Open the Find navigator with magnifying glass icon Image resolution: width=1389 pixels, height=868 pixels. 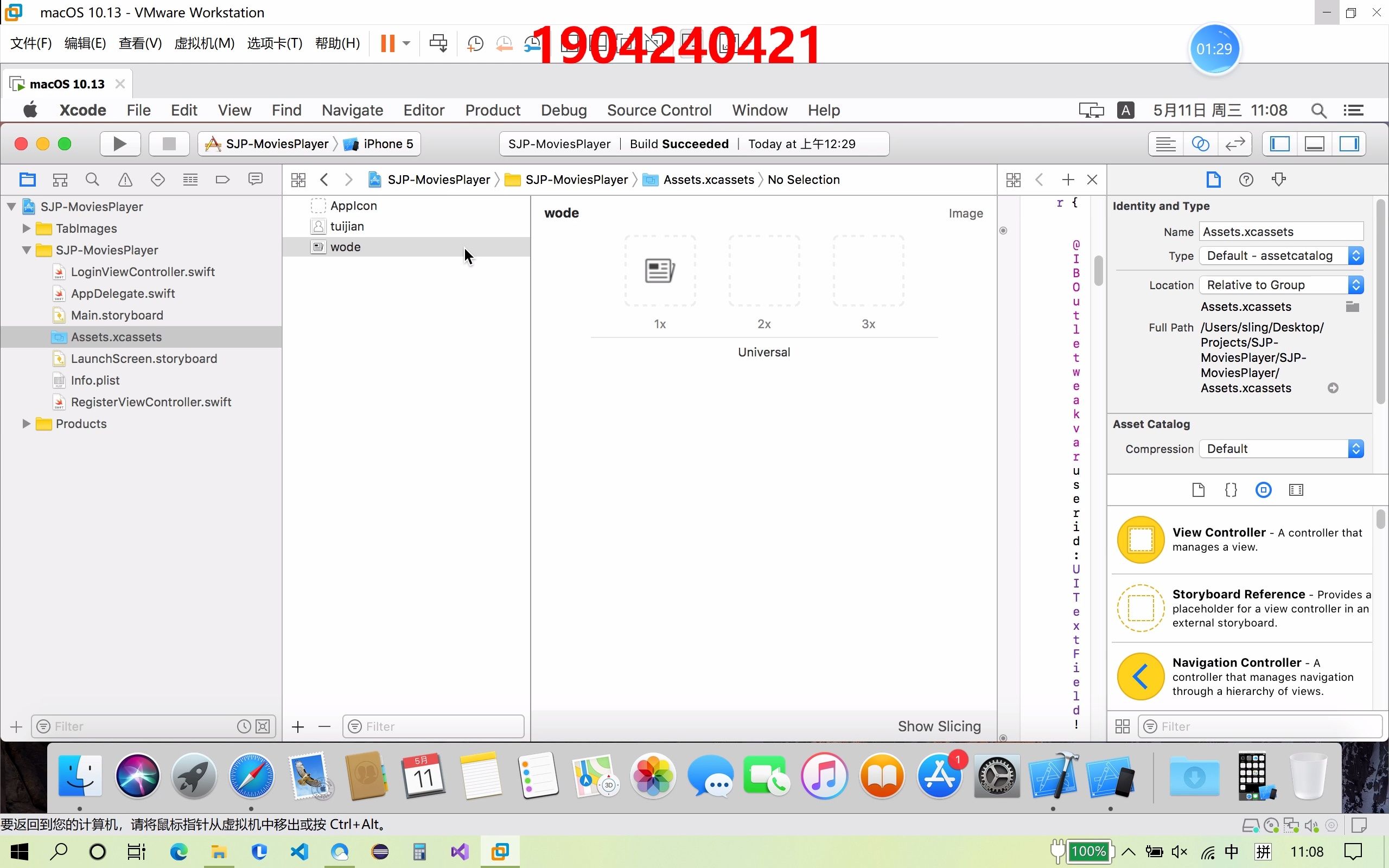click(92, 179)
